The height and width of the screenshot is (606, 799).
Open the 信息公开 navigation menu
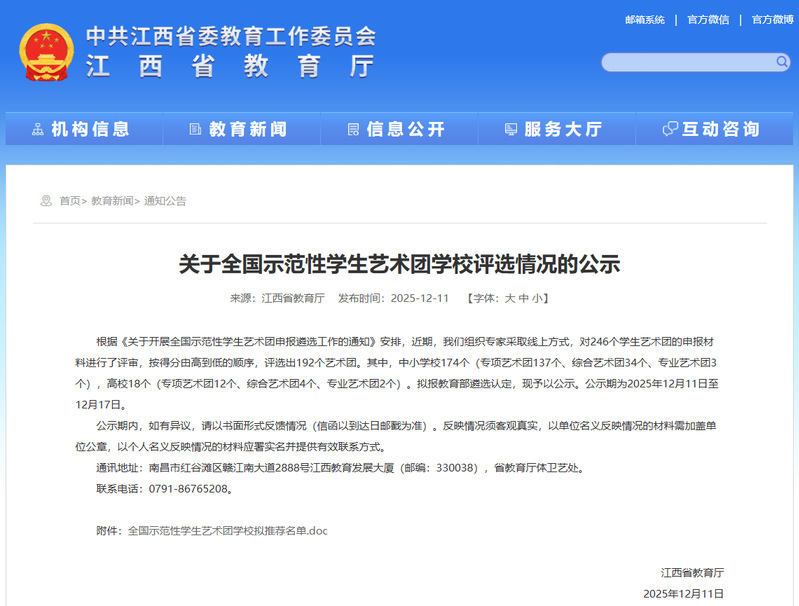click(x=405, y=129)
